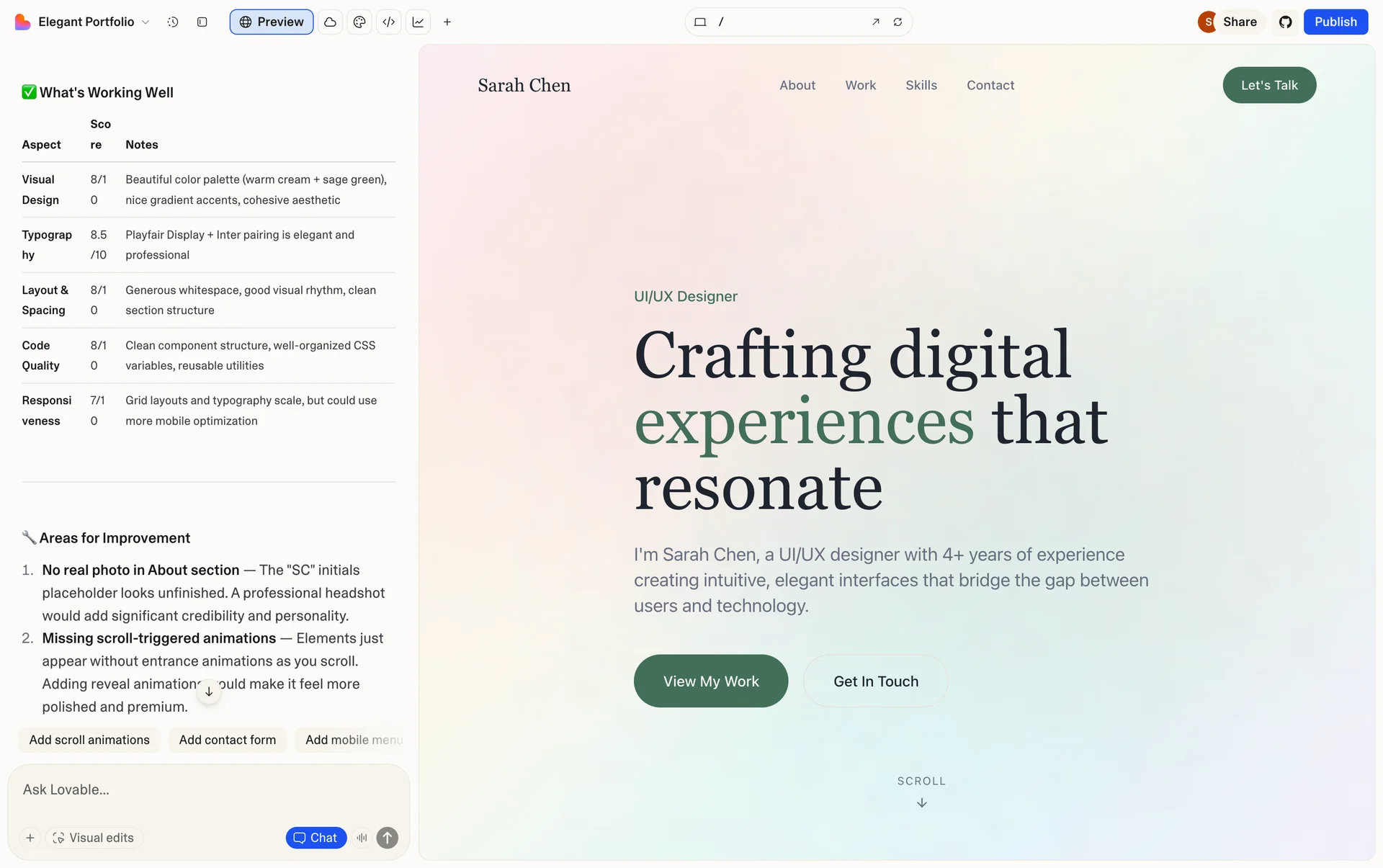Click the Publish button
1383x868 pixels.
[1335, 22]
